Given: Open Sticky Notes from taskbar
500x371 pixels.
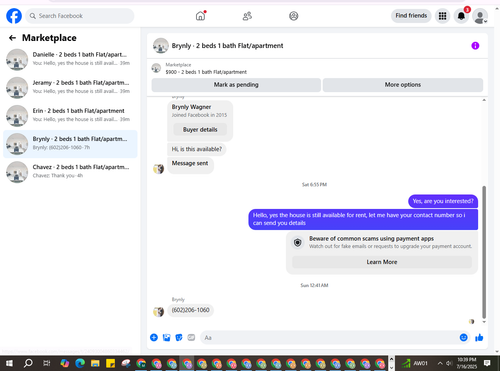Looking at the screenshot, I should click(110, 363).
